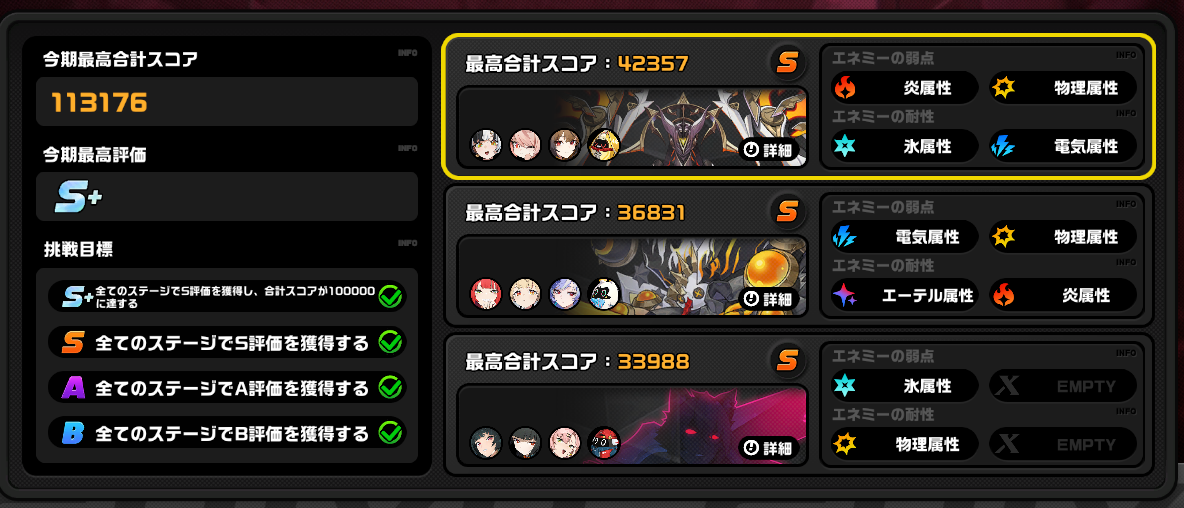Click the checkmark on the S+ 100000 score goal

point(390,297)
